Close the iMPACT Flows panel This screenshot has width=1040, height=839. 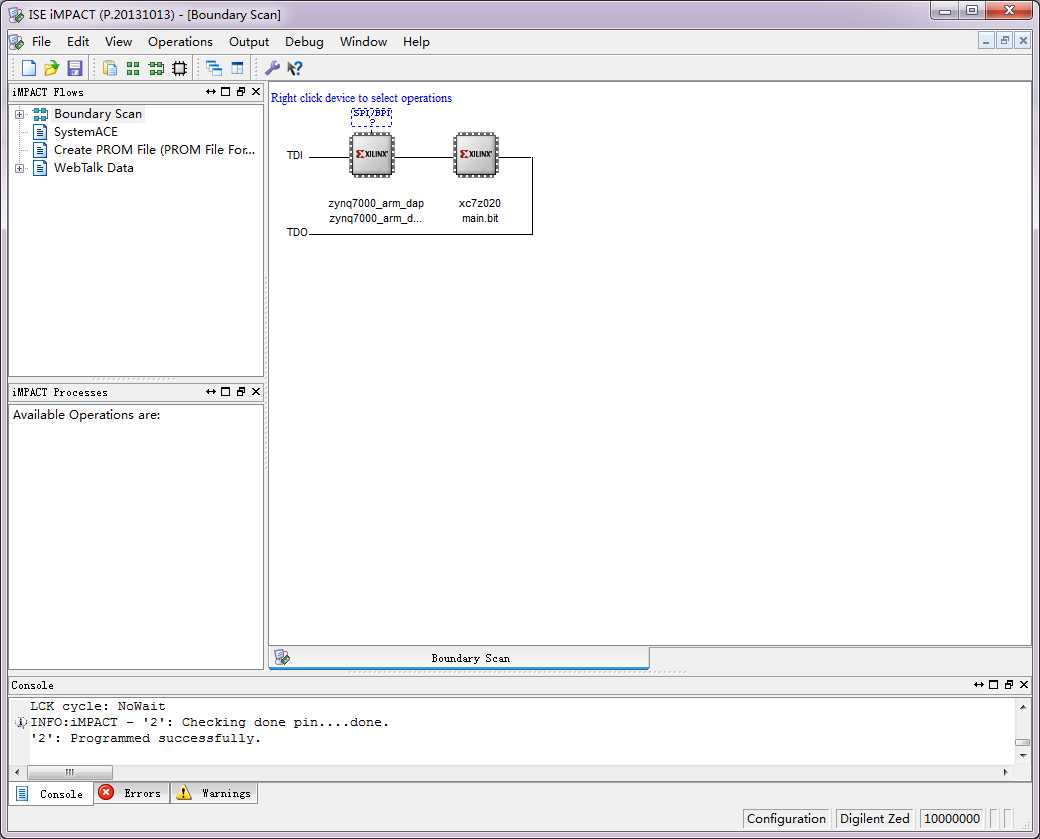click(256, 92)
